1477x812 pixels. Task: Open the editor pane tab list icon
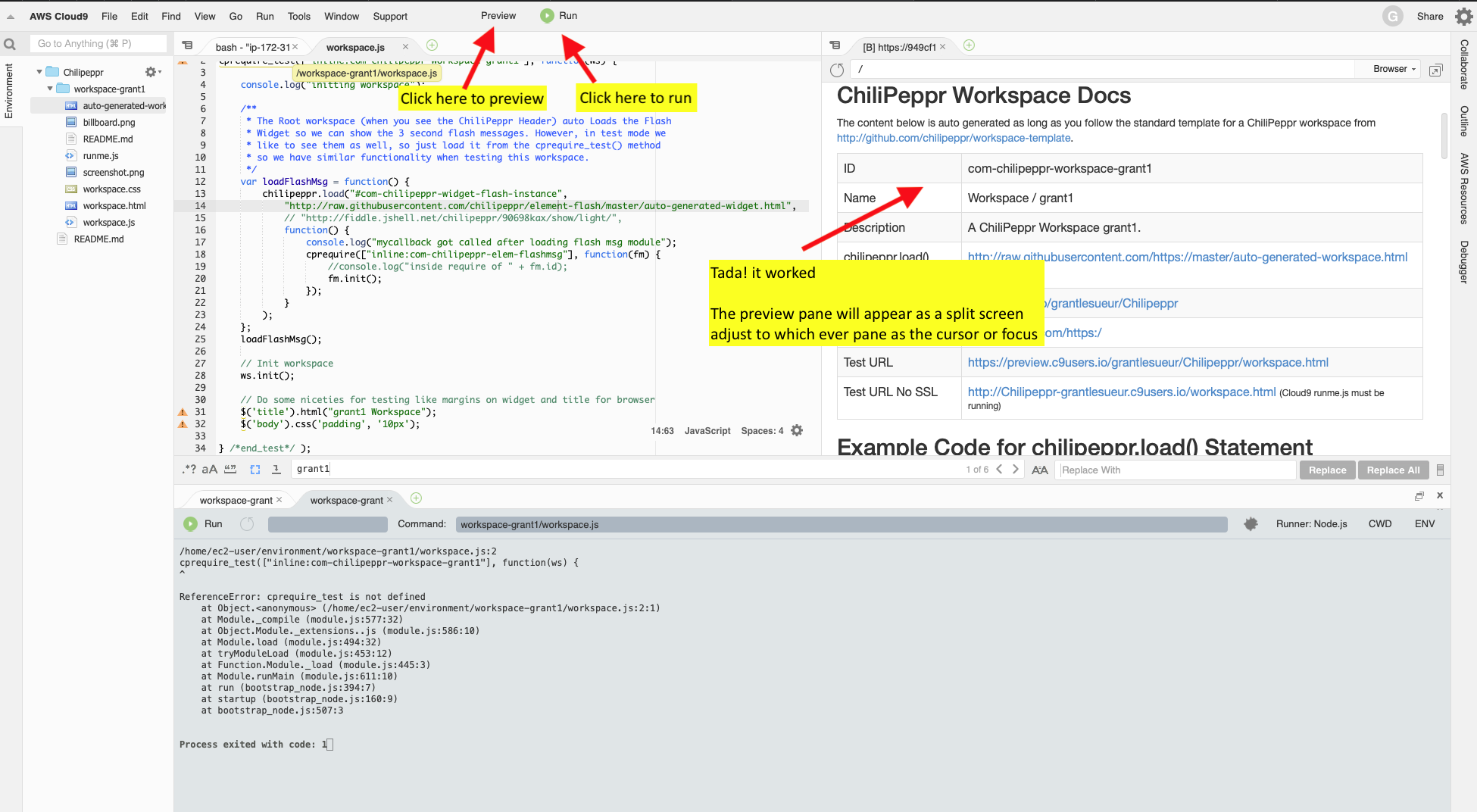(x=188, y=45)
